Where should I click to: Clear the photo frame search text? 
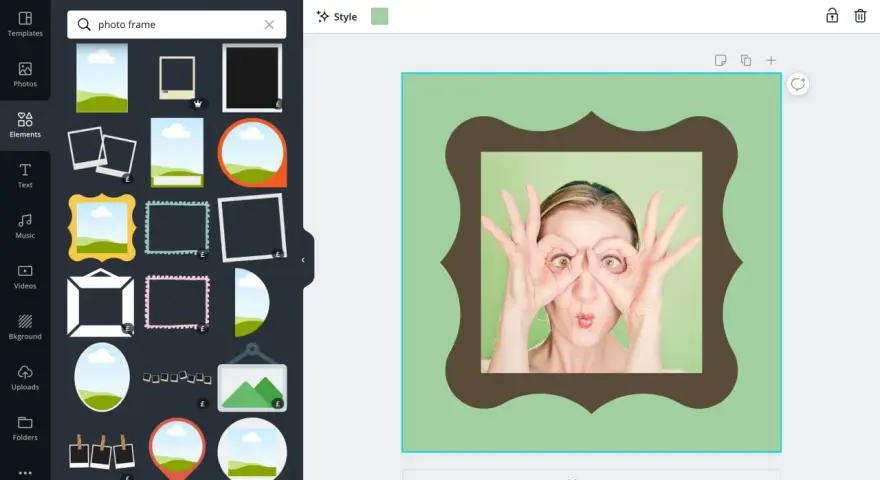coord(269,25)
